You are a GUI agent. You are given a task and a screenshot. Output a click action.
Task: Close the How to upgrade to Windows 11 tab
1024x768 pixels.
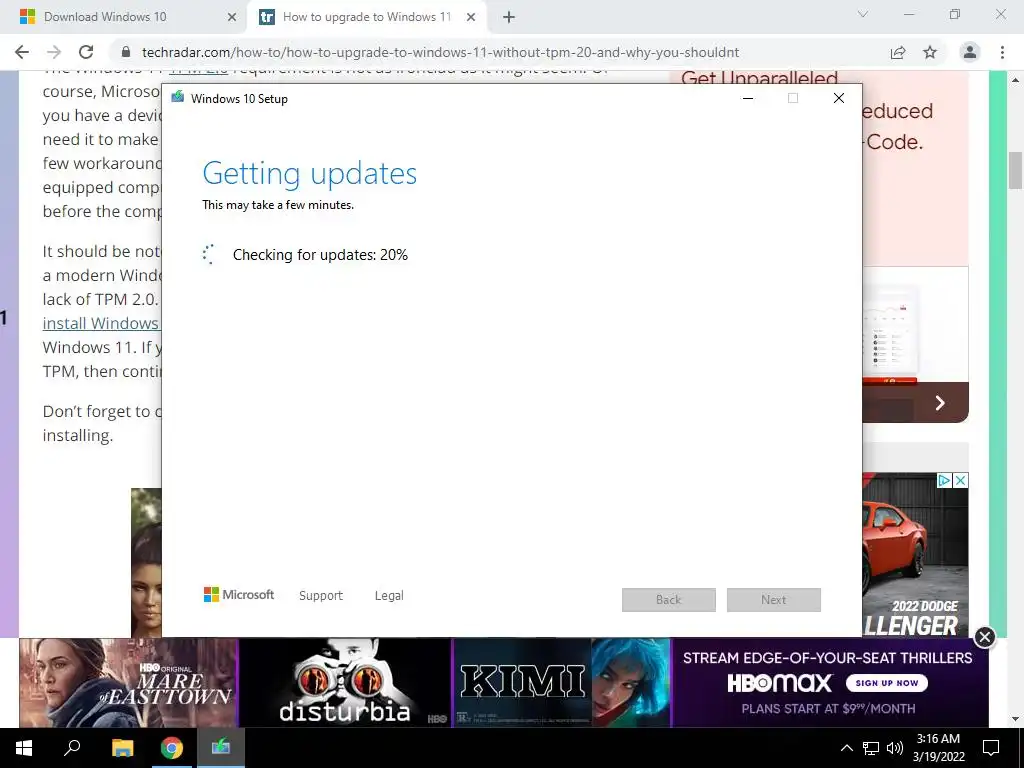coord(471,18)
